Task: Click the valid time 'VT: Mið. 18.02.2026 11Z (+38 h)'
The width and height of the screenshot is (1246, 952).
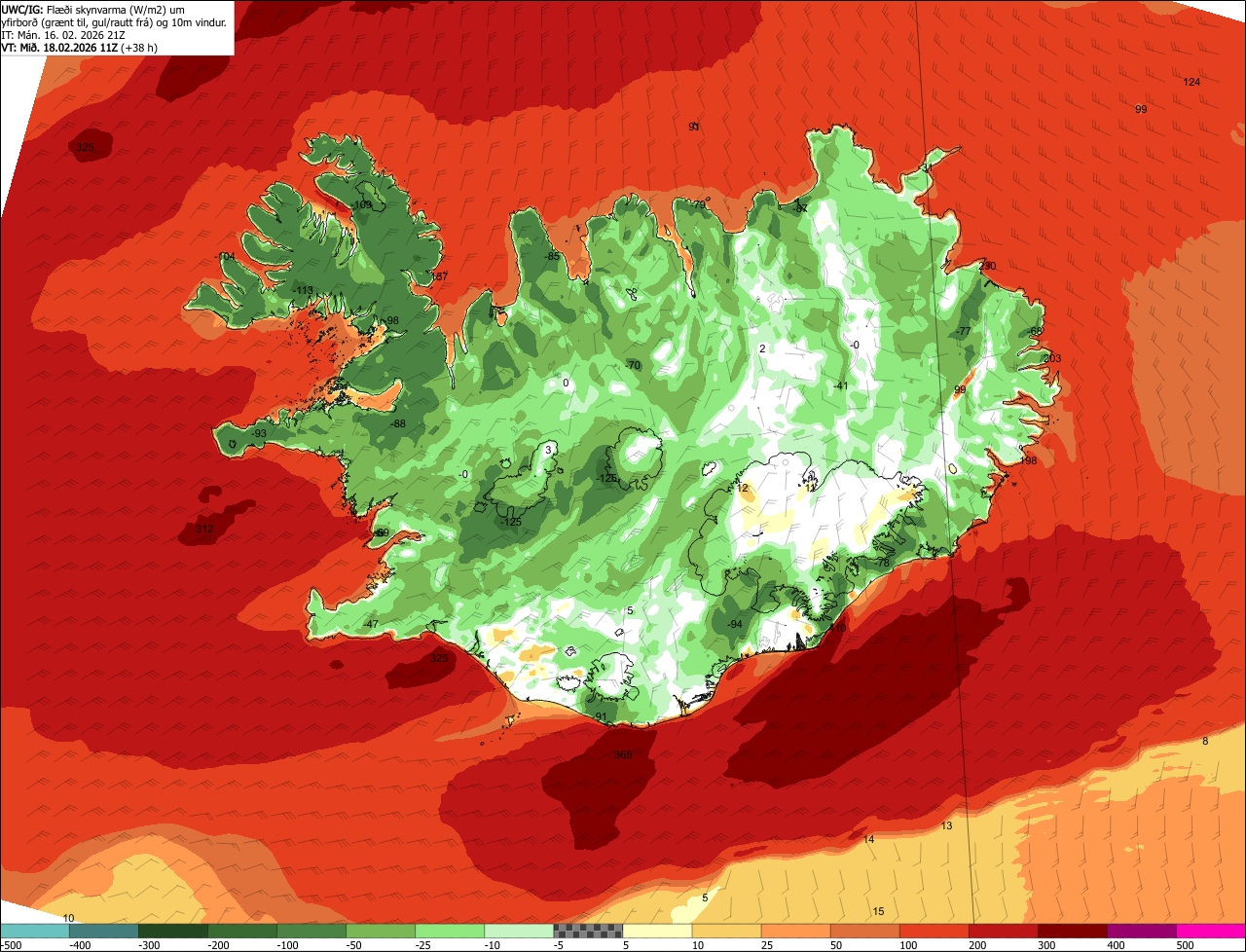Action: (x=80, y=47)
